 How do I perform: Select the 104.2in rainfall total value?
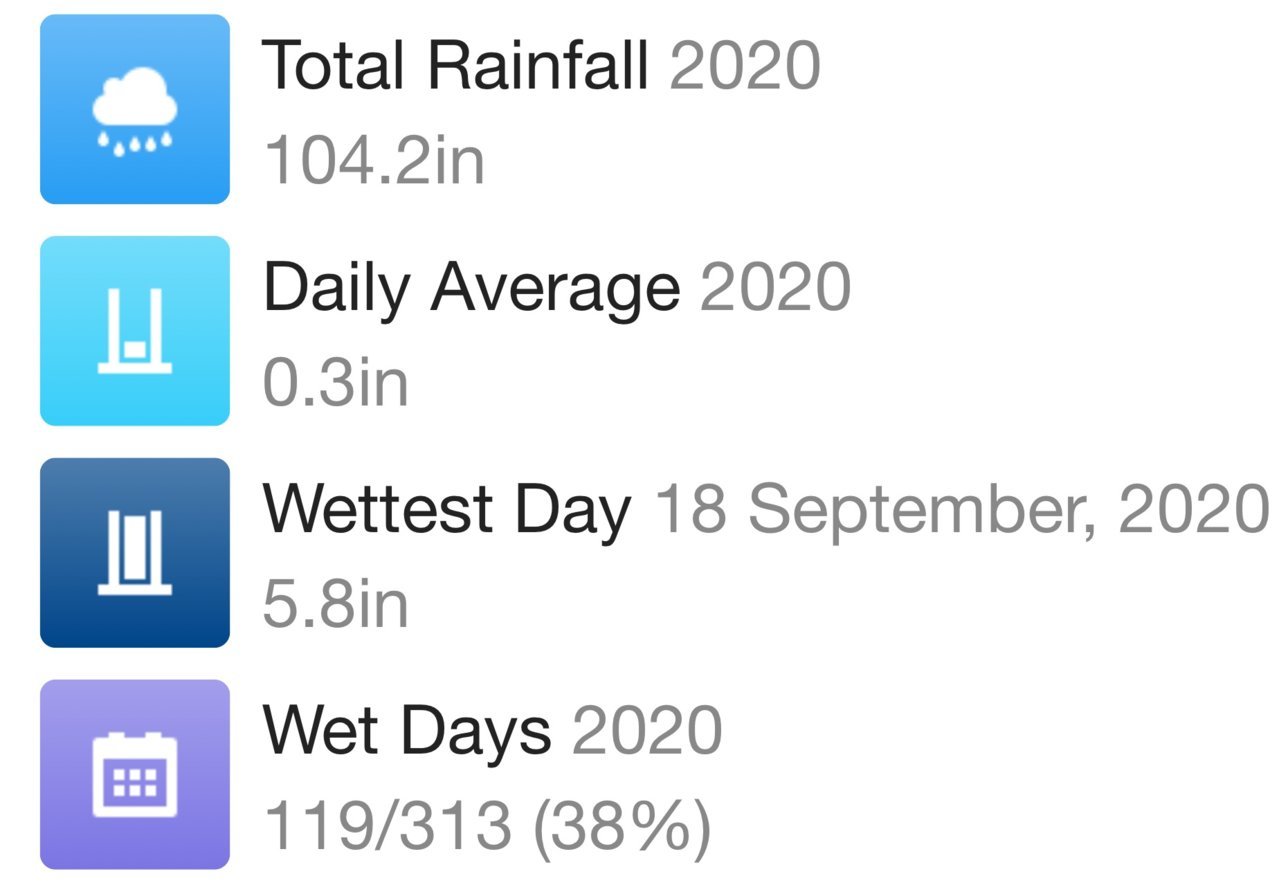click(375, 160)
